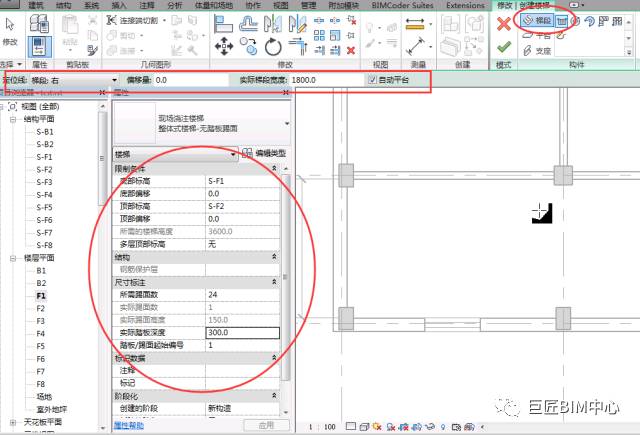Open the 分析 Analyze ribbon tab

click(x=175, y=5)
